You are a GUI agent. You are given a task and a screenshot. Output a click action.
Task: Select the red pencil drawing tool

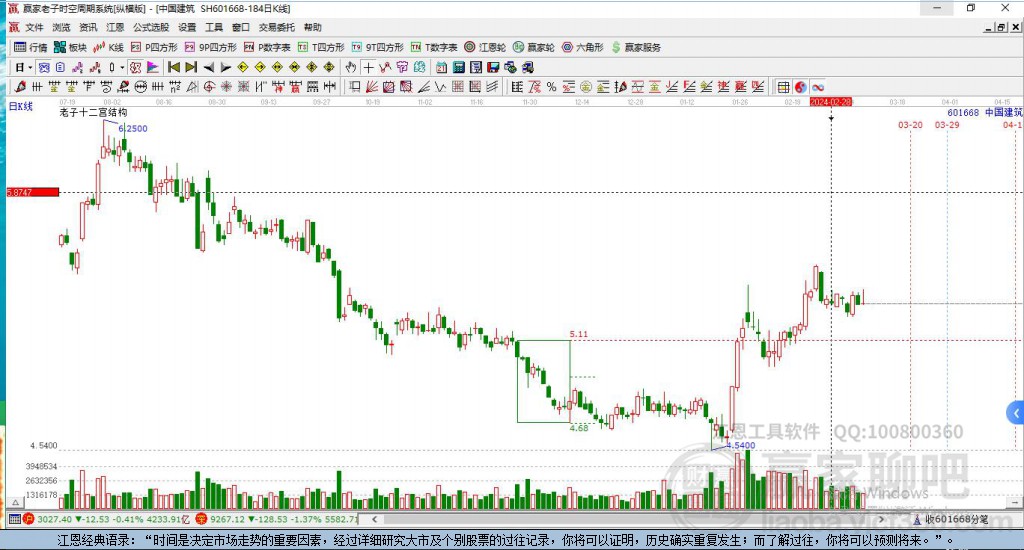coord(20,87)
